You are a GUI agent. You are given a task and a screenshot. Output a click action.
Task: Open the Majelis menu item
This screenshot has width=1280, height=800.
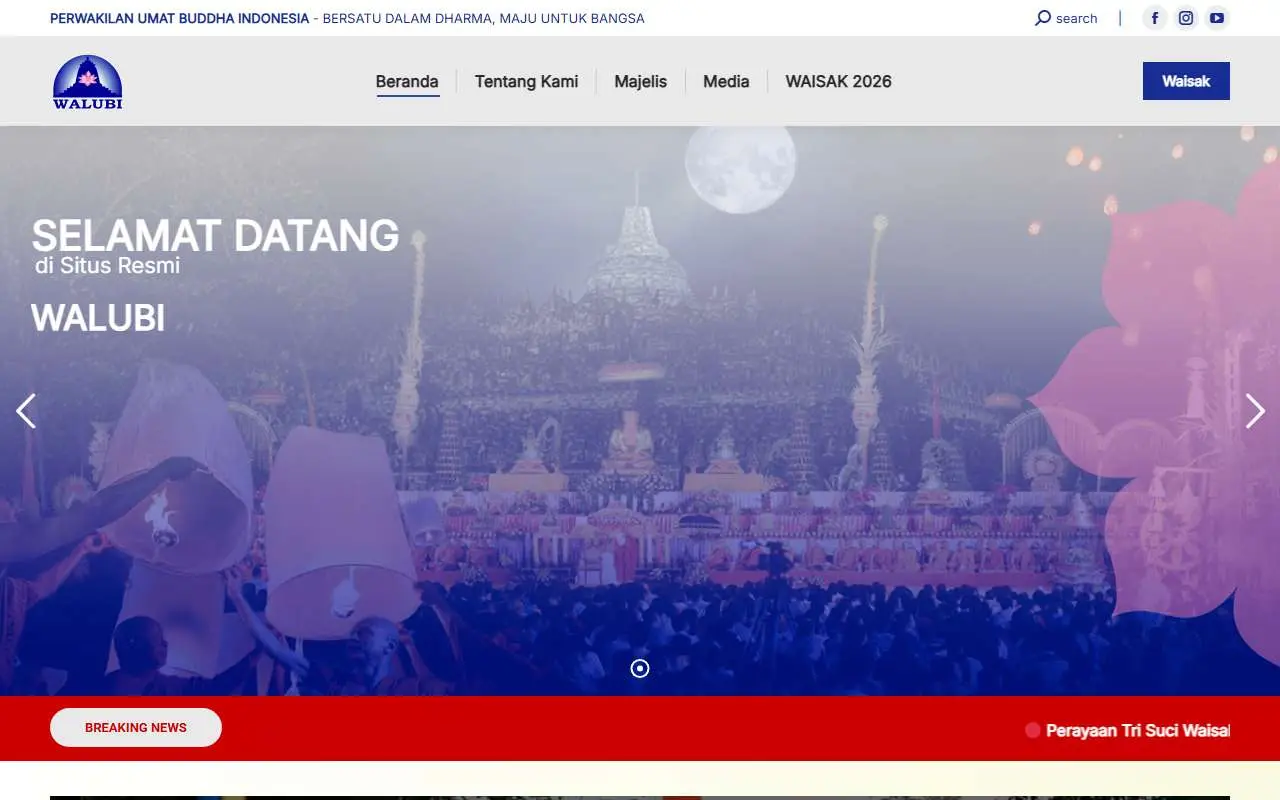coord(640,82)
